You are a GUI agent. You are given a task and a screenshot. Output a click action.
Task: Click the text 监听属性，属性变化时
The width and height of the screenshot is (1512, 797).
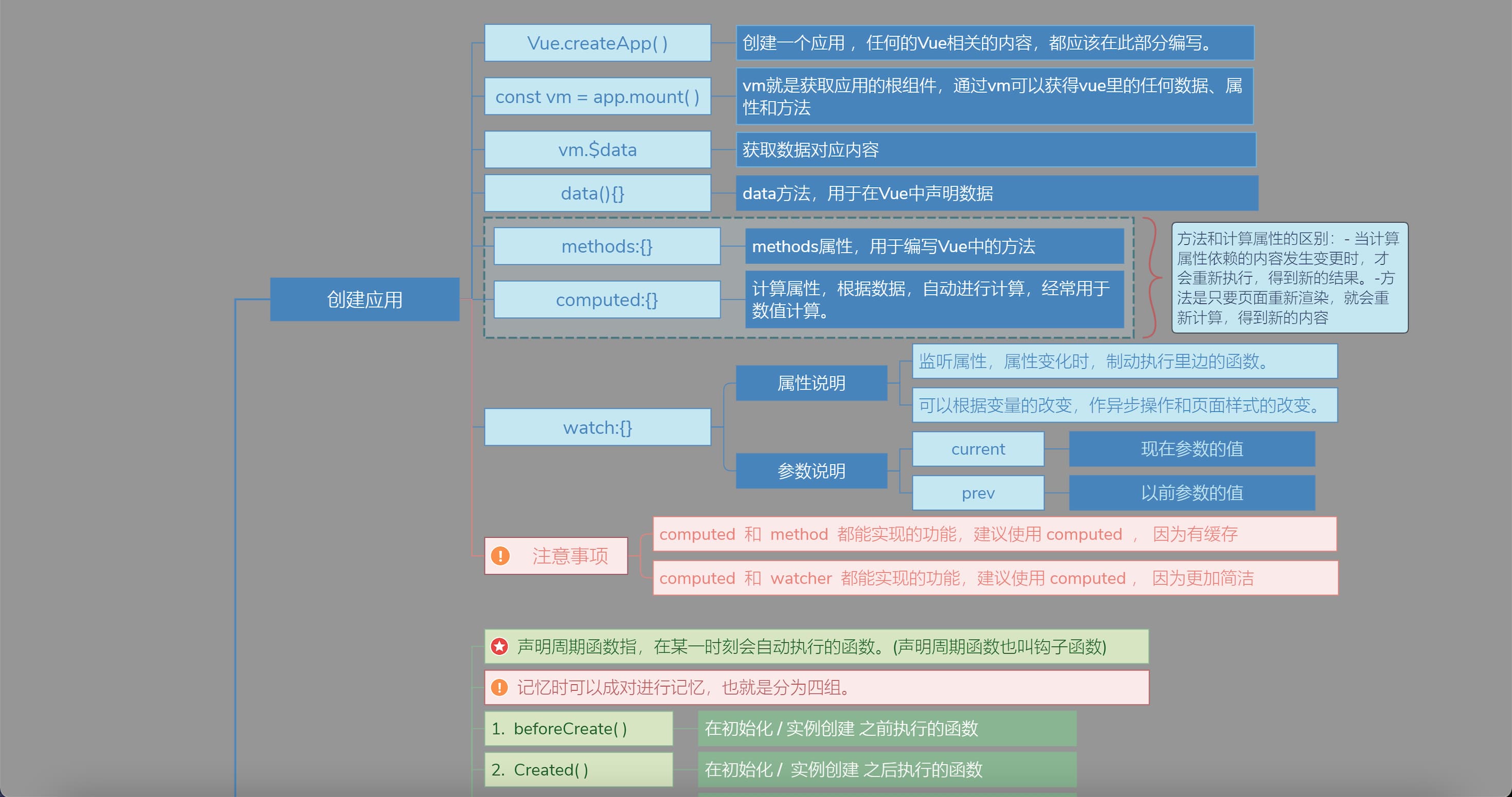point(1125,361)
